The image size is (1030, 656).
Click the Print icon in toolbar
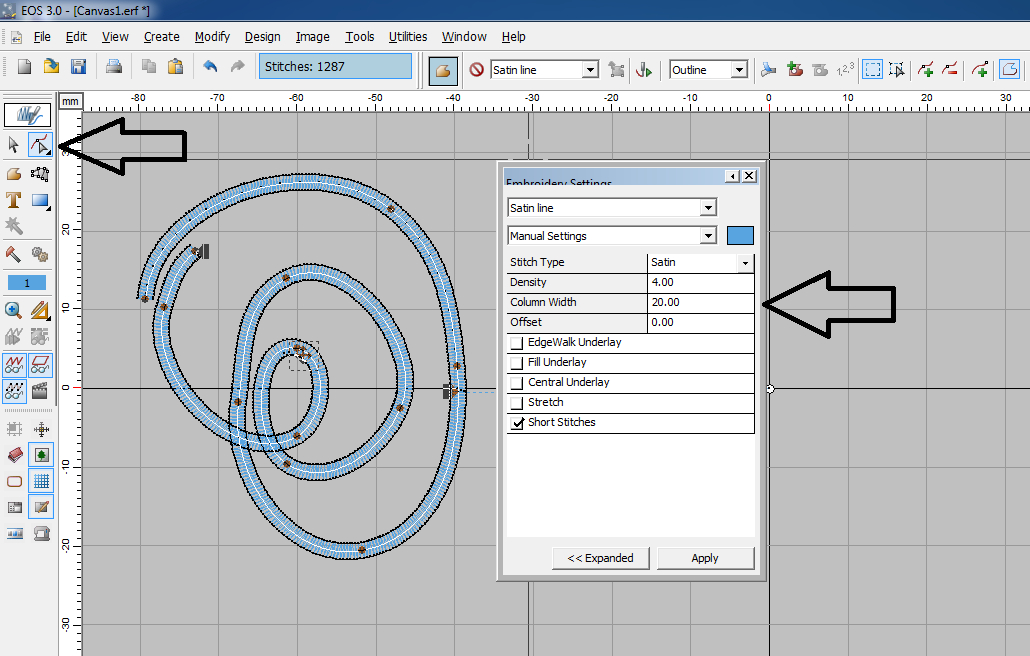pyautogui.click(x=114, y=67)
